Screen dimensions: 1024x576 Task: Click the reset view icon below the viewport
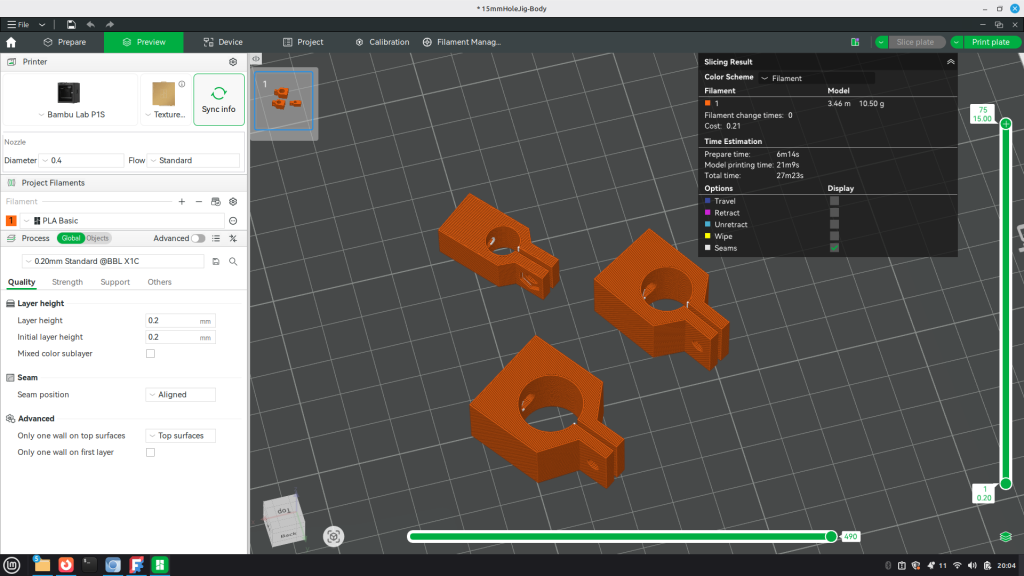point(333,537)
